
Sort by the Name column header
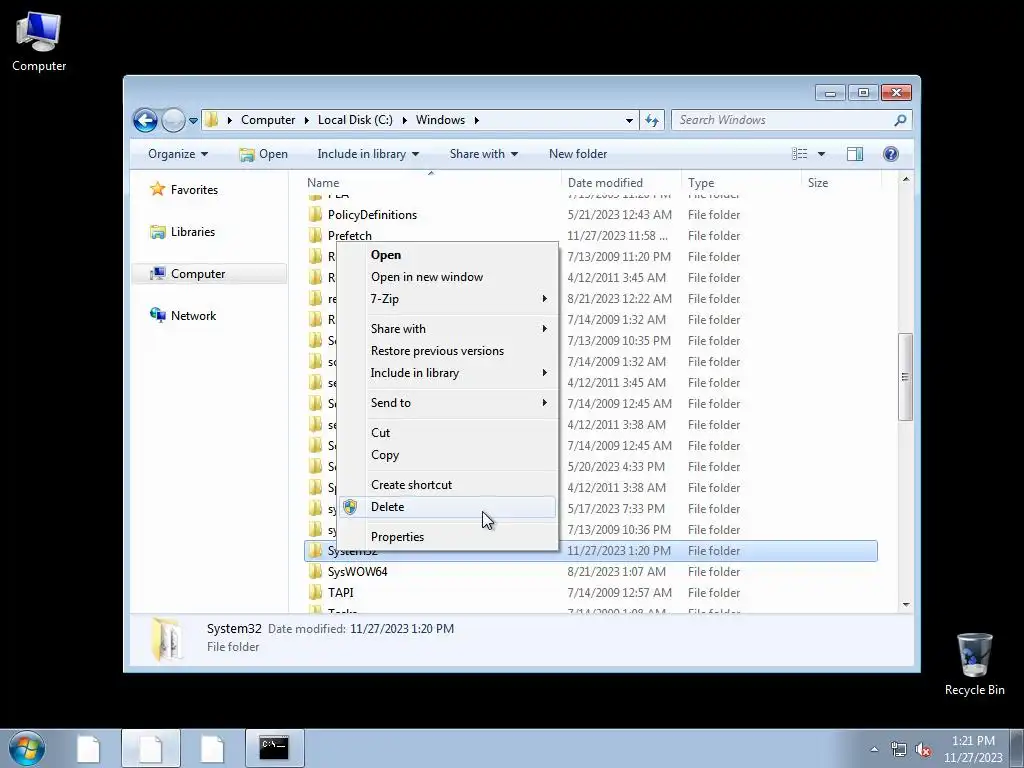[x=431, y=183]
